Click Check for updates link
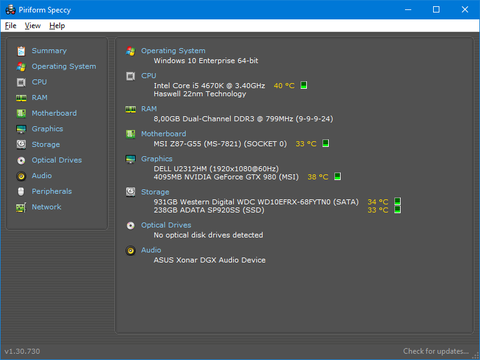 [x=436, y=351]
